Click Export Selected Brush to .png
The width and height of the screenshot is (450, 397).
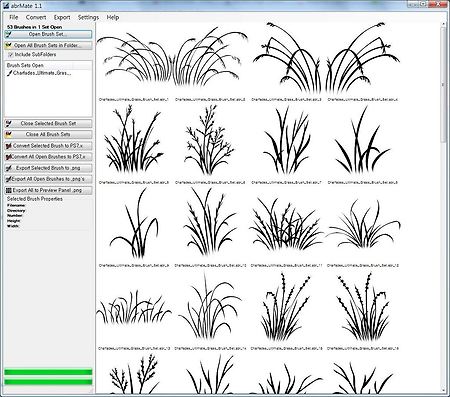pos(48,168)
